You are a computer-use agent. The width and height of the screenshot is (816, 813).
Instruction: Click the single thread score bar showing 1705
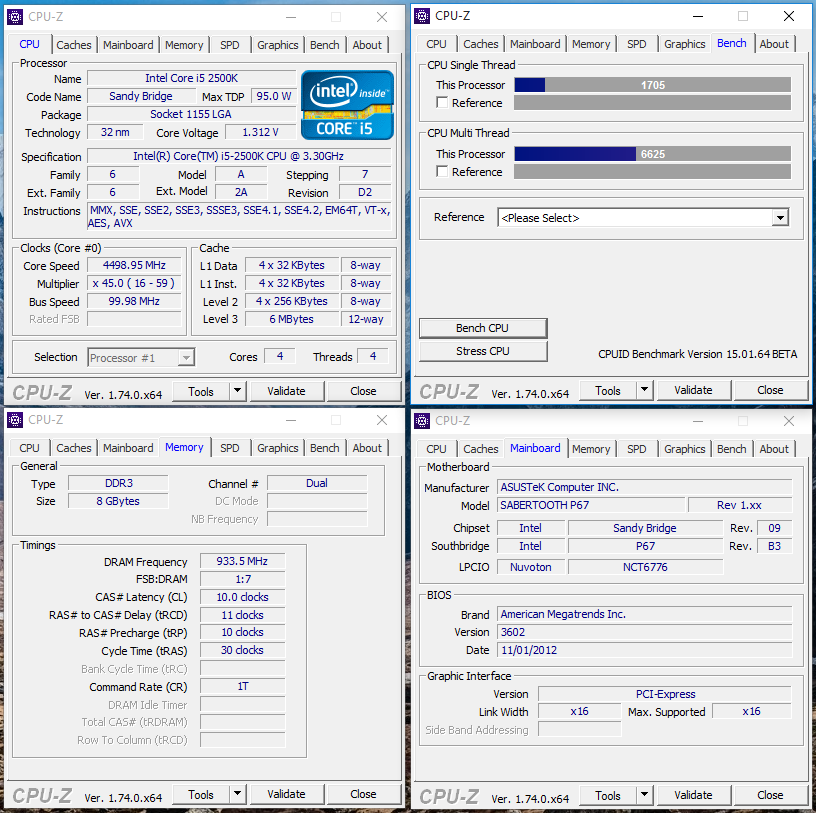[653, 85]
